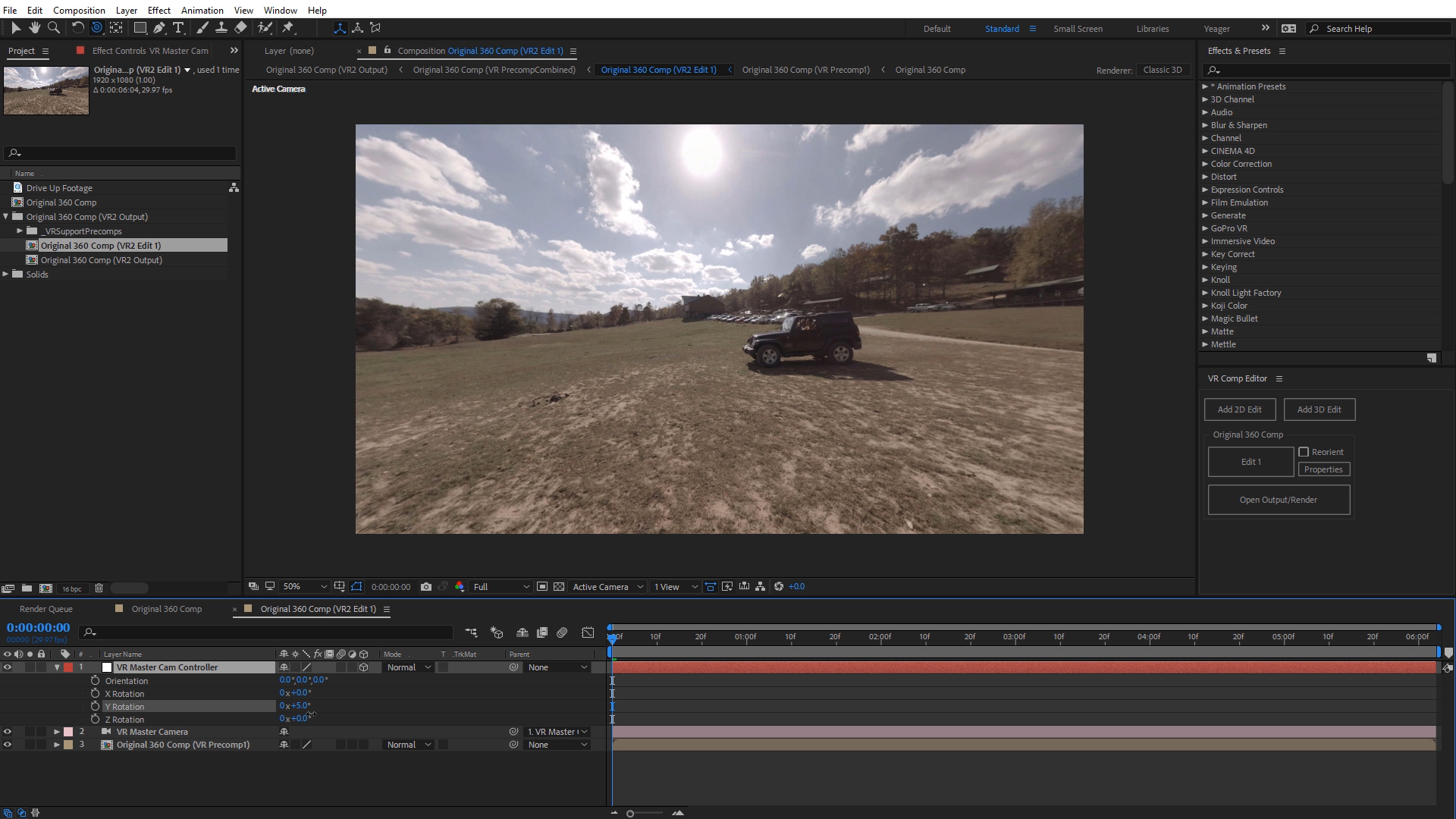Select the Puppet Pin tool

[x=288, y=28]
